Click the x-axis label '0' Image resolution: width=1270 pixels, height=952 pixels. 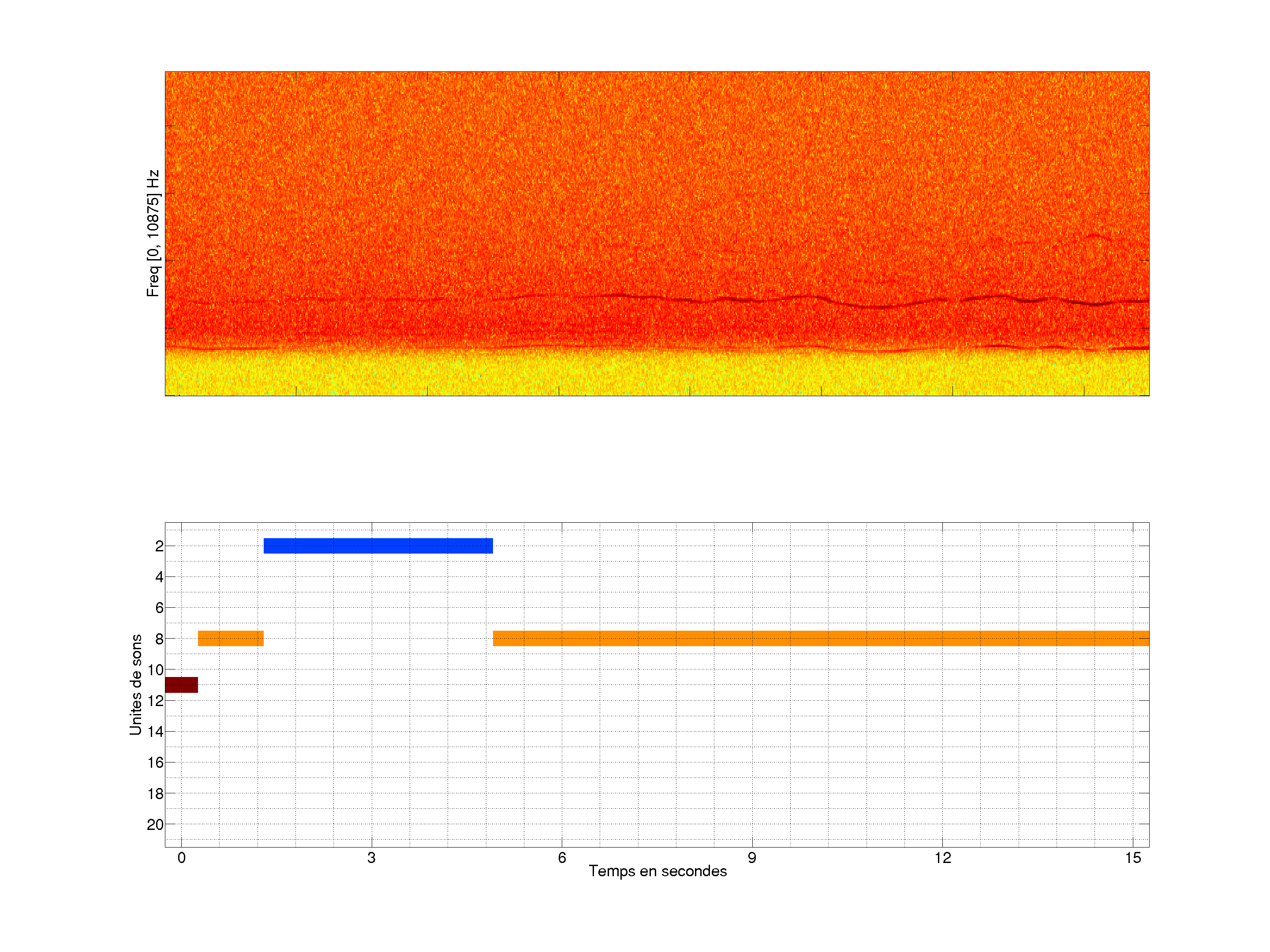(181, 858)
